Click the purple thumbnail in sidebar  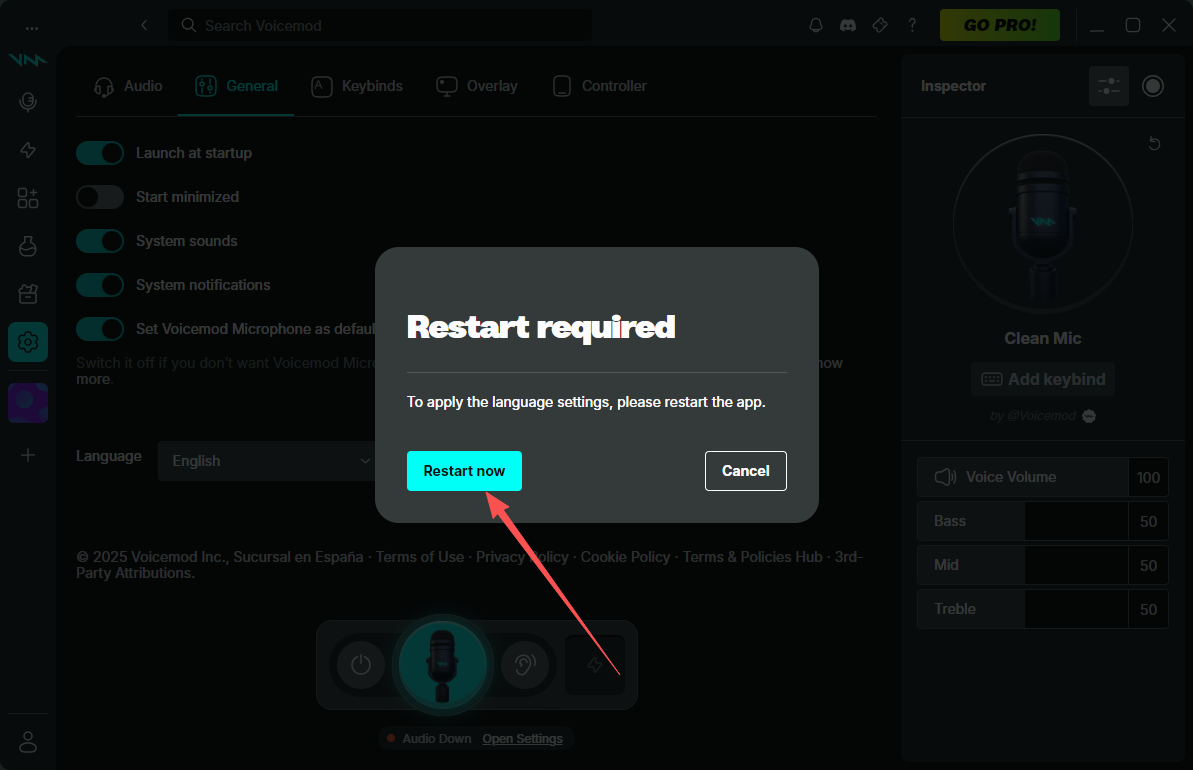point(28,403)
